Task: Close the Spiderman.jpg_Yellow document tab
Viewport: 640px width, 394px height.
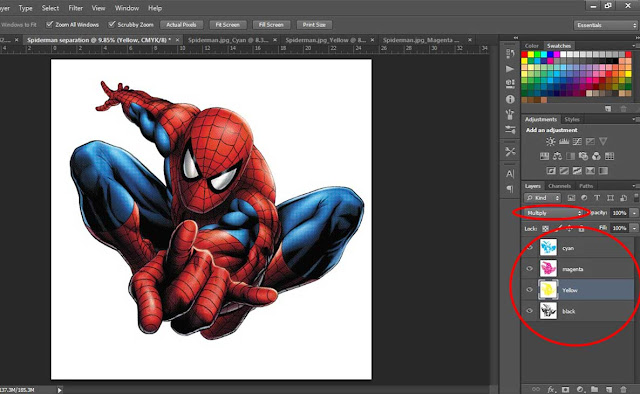Action: click(372, 40)
